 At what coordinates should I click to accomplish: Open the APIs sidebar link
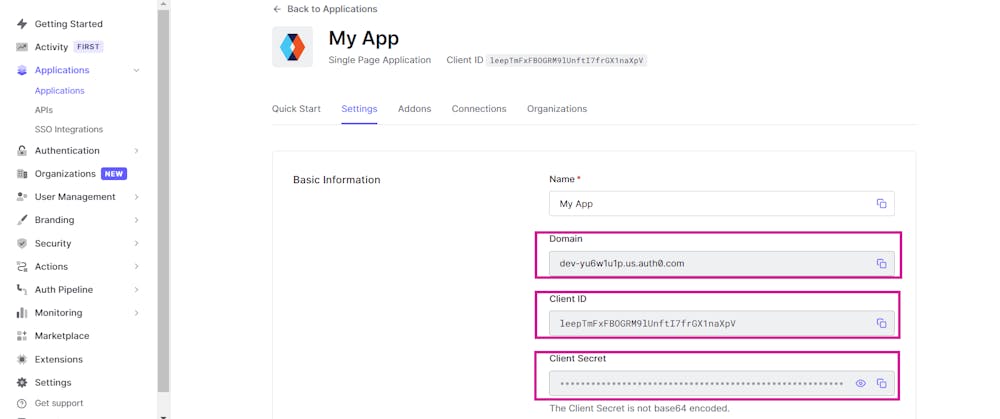point(44,110)
